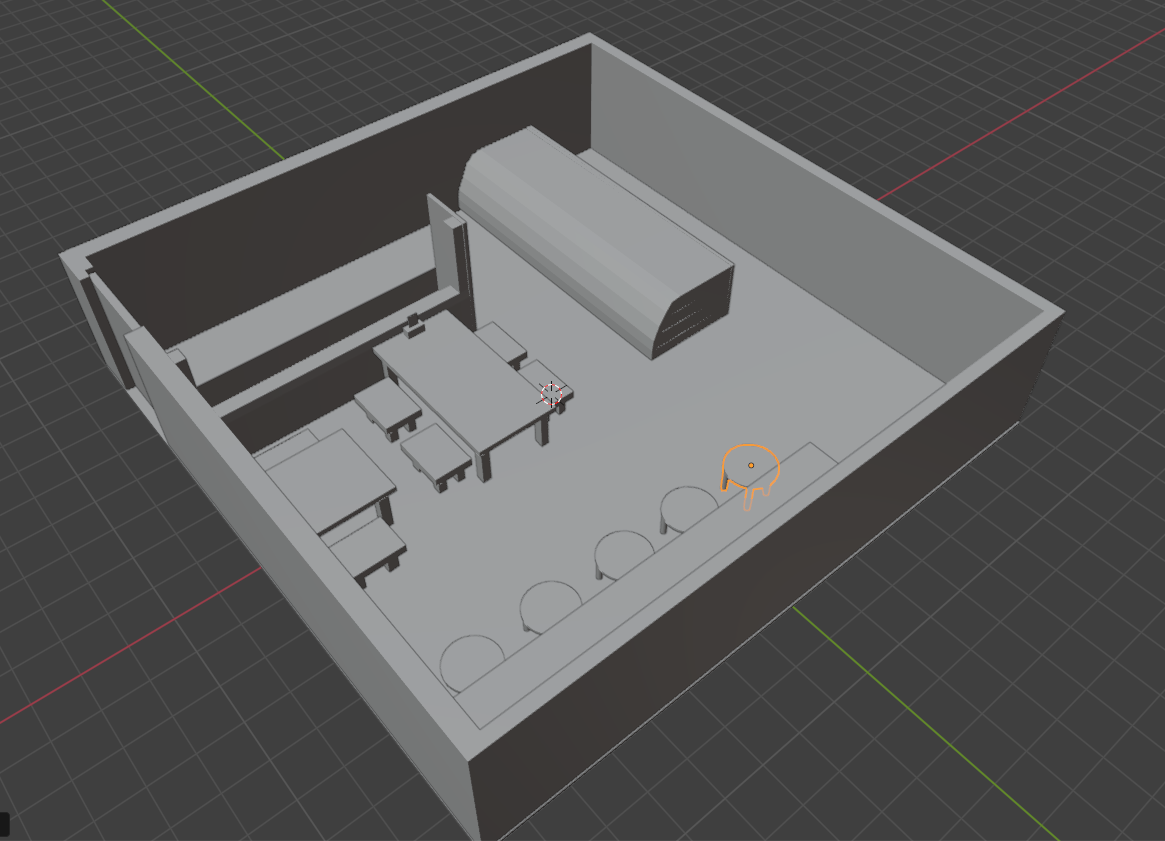
Task: Click the origin dot of the selected object
Action: coord(751,465)
